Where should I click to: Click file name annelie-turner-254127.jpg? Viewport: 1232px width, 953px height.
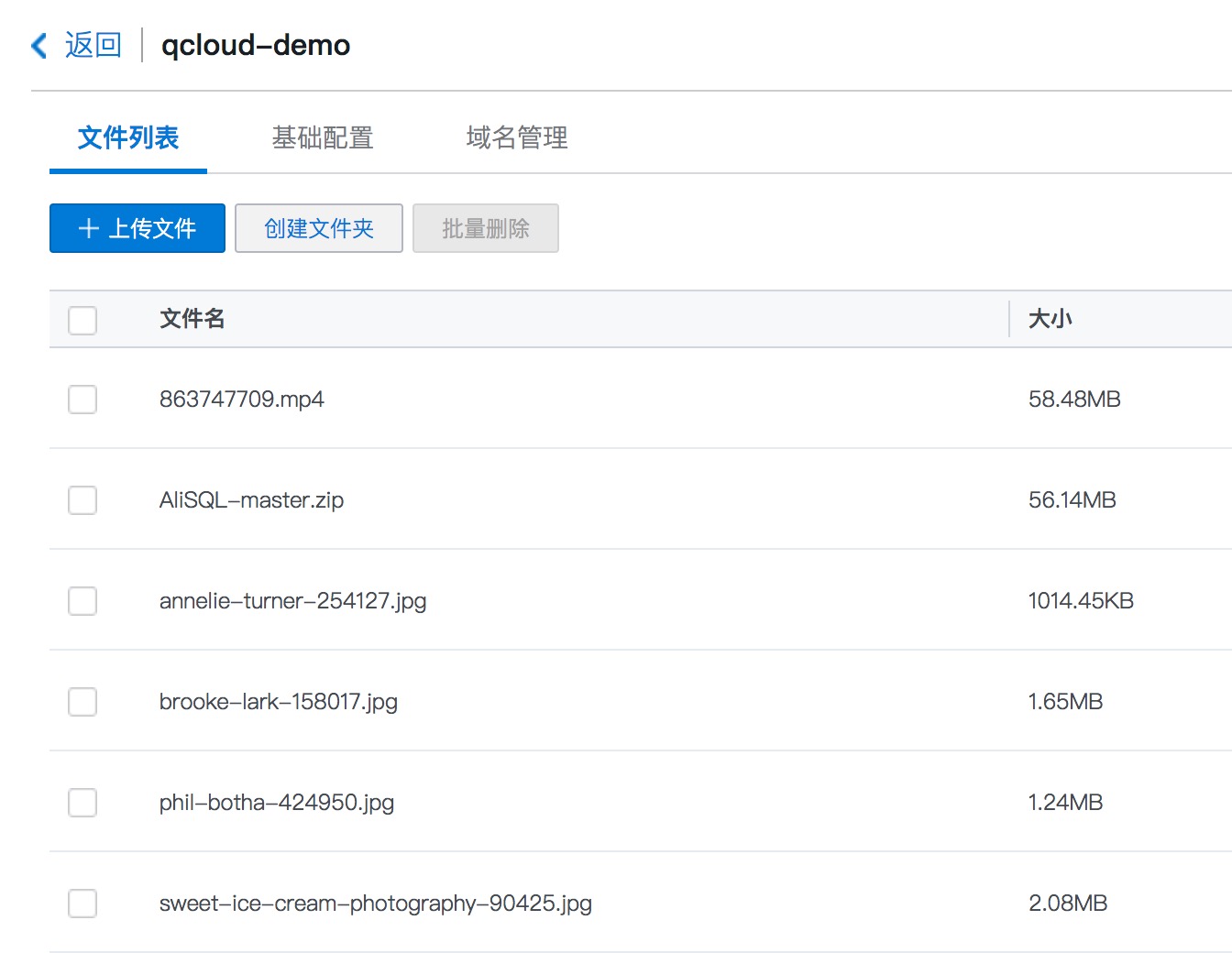pyautogui.click(x=293, y=601)
